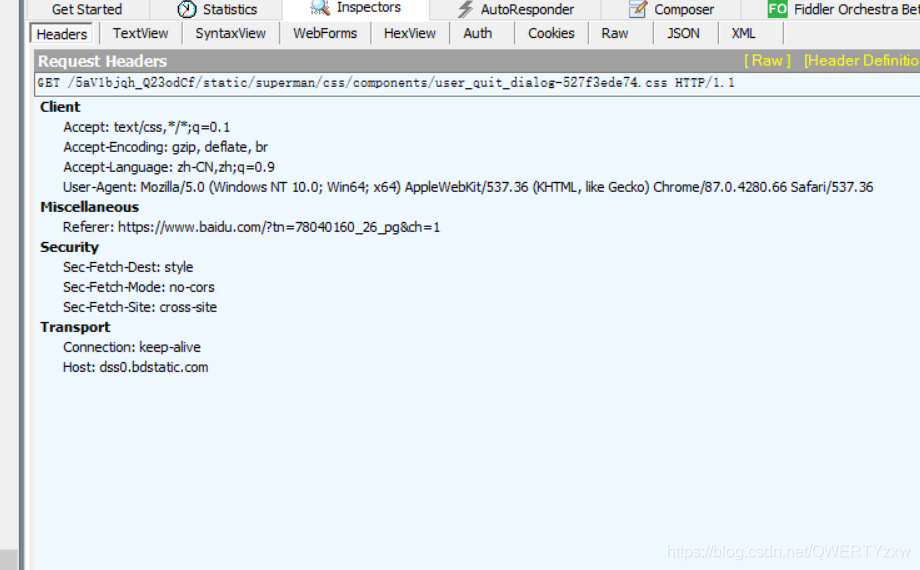Click the green FO Fiddler Orchestra icon
This screenshot has height=570, width=920.
tap(777, 9)
